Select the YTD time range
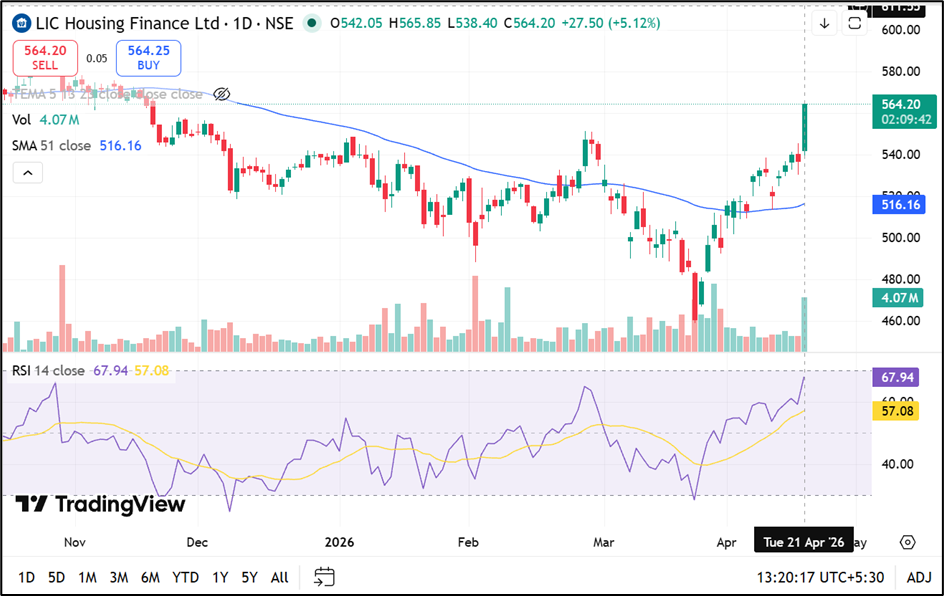The height and width of the screenshot is (596, 944). point(185,577)
